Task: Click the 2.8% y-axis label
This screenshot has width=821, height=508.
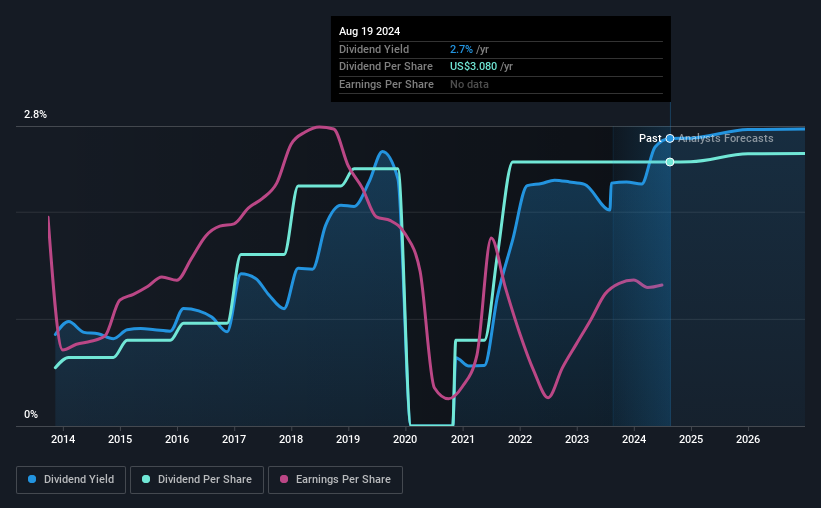Action: pos(35,115)
